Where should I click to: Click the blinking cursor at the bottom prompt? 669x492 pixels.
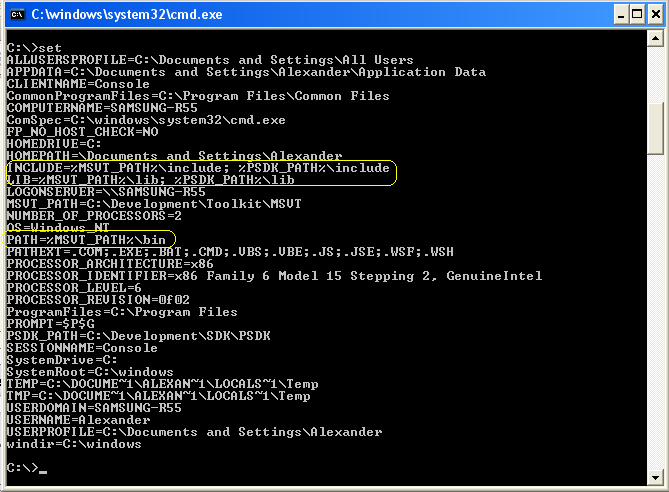(x=43, y=471)
